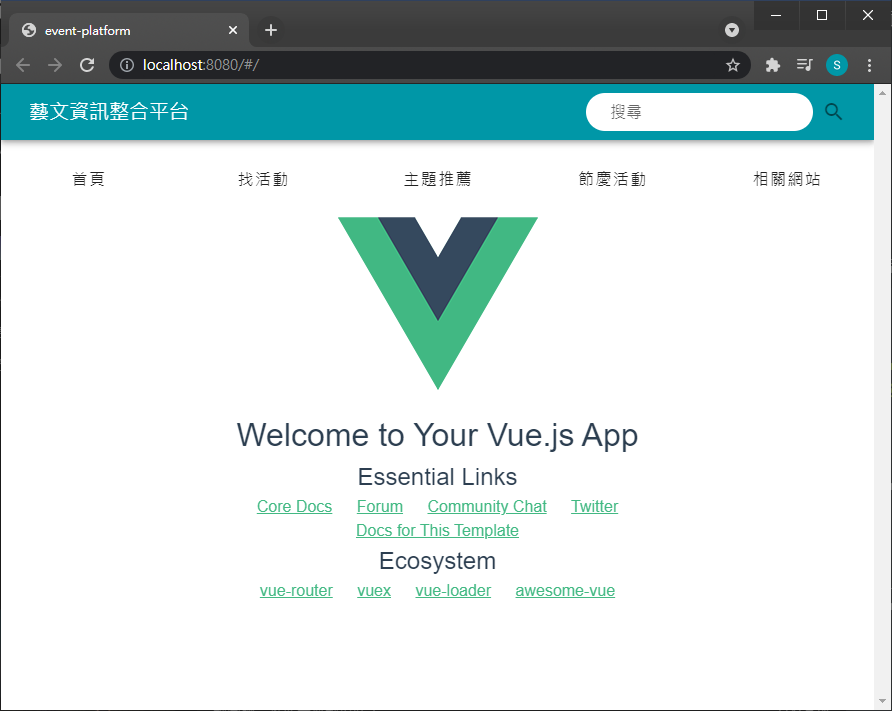The width and height of the screenshot is (892, 711).
Task: Open the 首頁 nav item
Action: point(88,179)
